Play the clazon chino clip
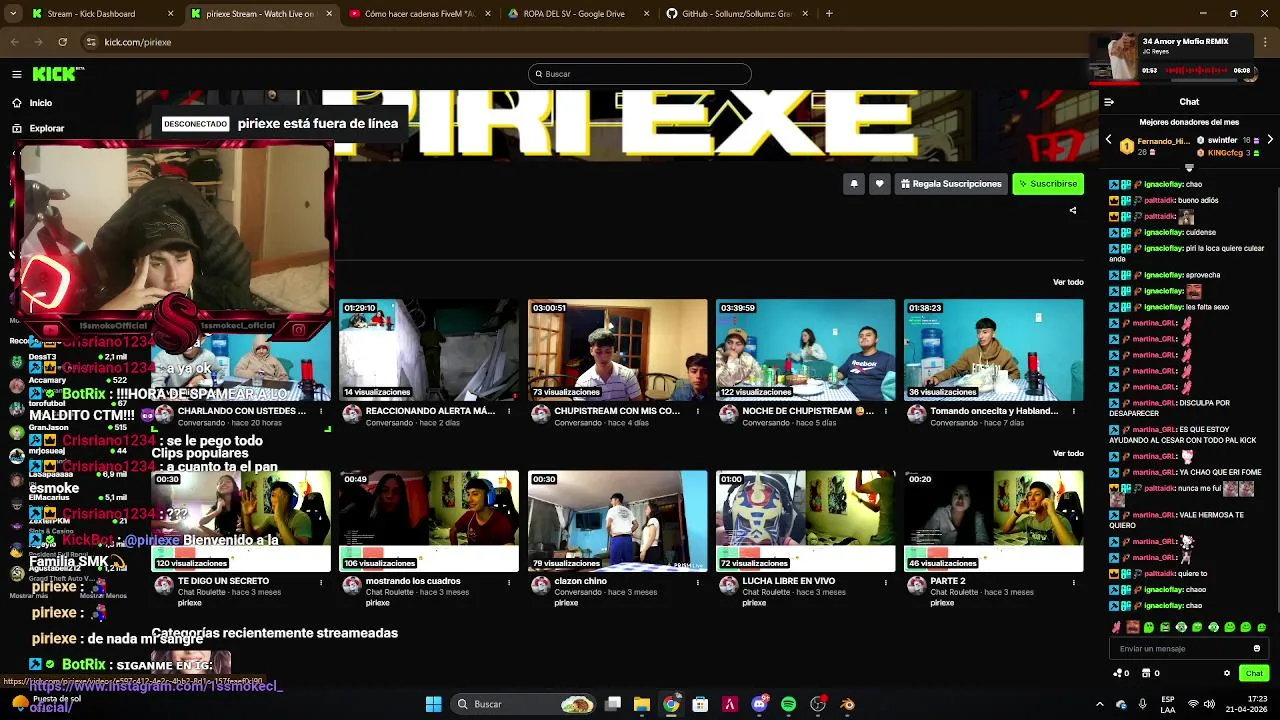 coord(617,521)
